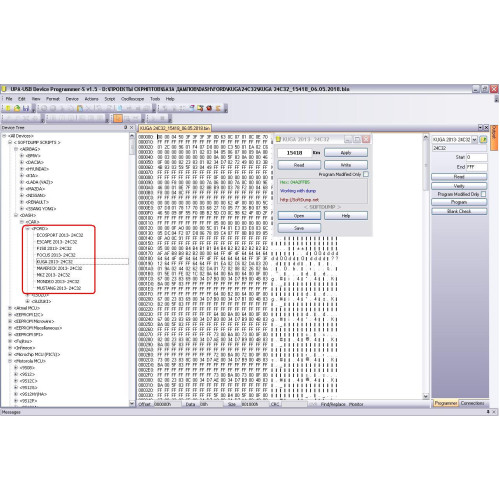Expand the Atmel MCU tree node

[x=10, y=308]
